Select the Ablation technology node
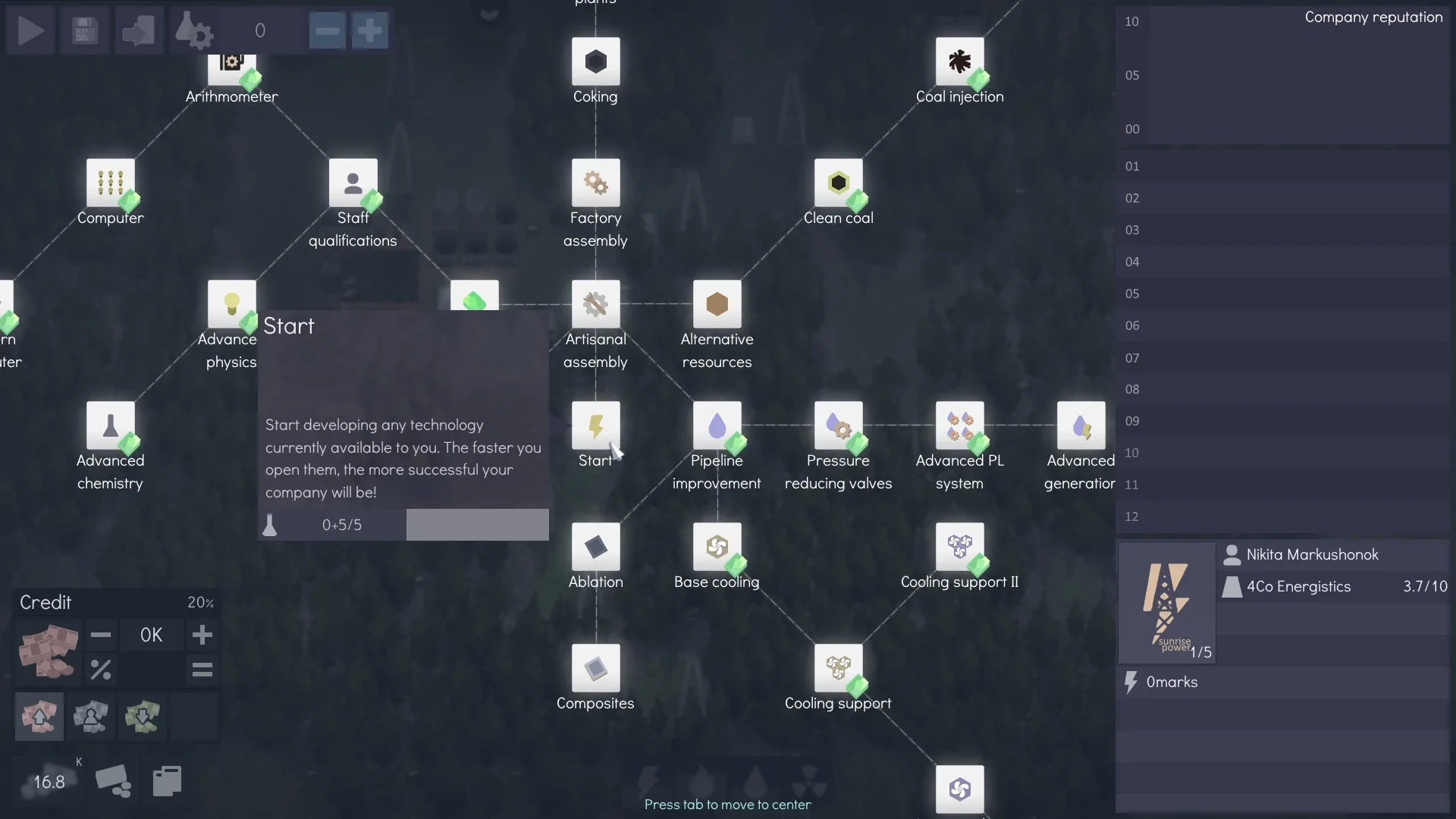The width and height of the screenshot is (1456, 819). pyautogui.click(x=595, y=547)
